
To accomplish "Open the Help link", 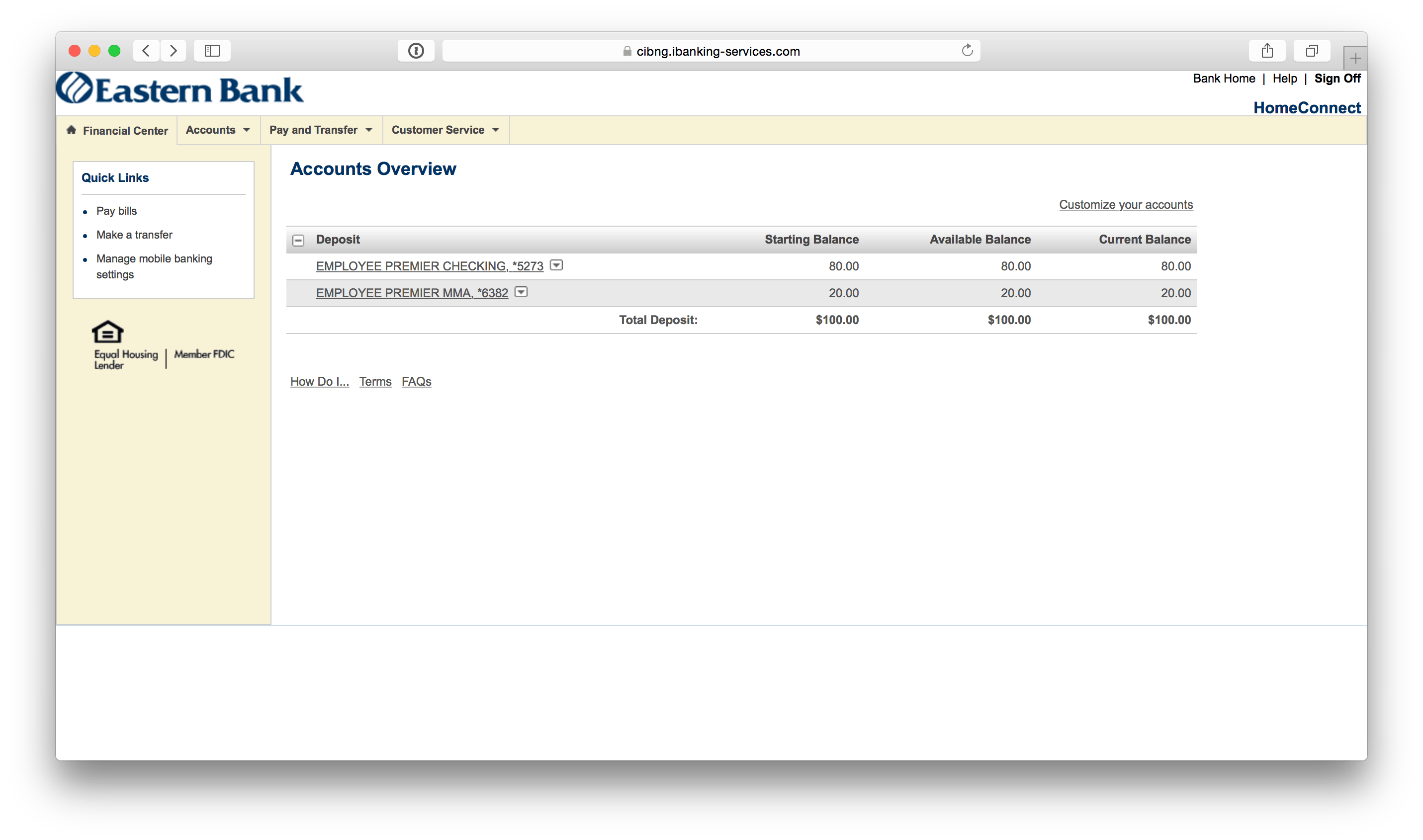I will click(1285, 79).
